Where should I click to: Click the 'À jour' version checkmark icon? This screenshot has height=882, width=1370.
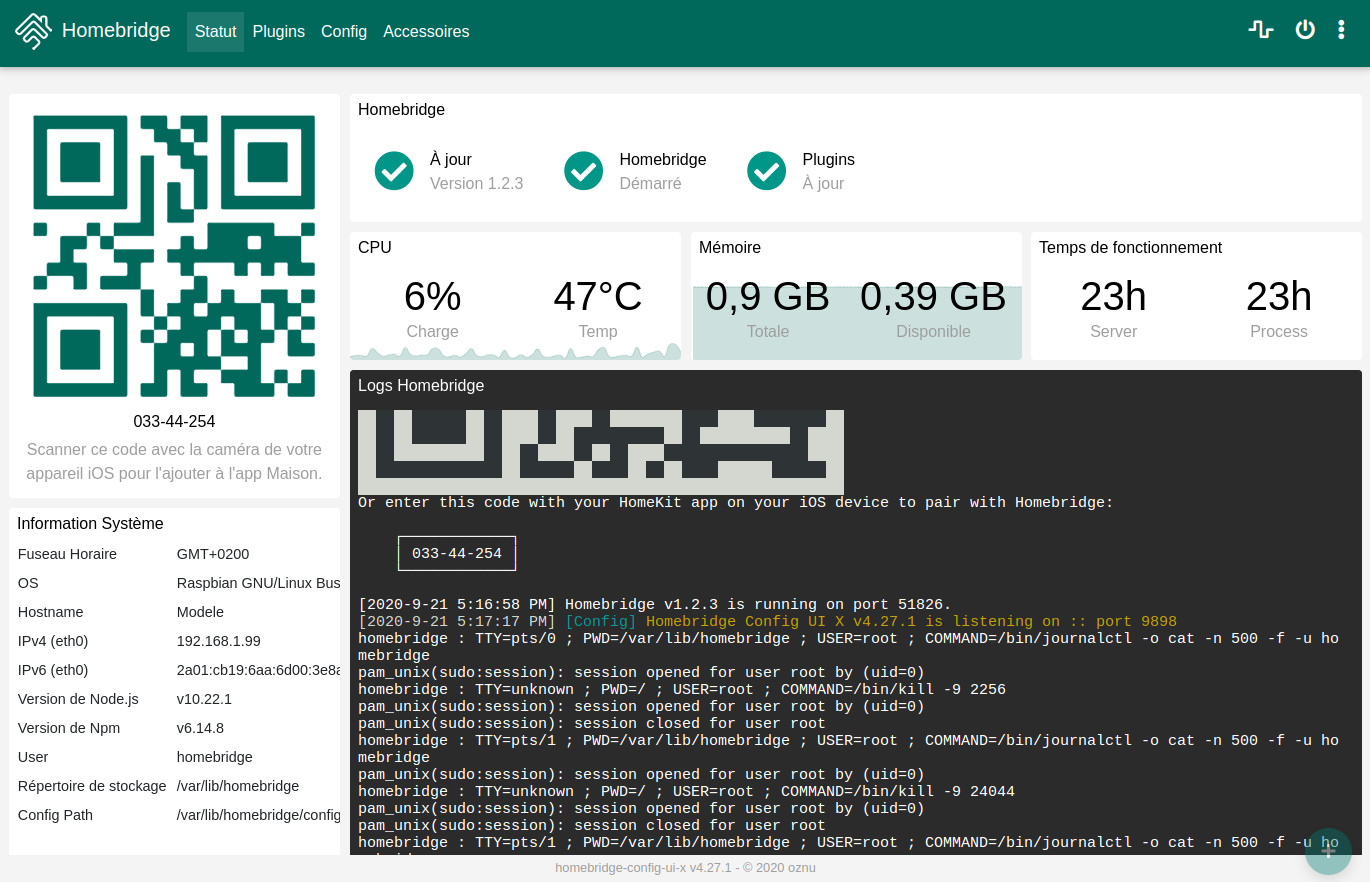coord(394,171)
